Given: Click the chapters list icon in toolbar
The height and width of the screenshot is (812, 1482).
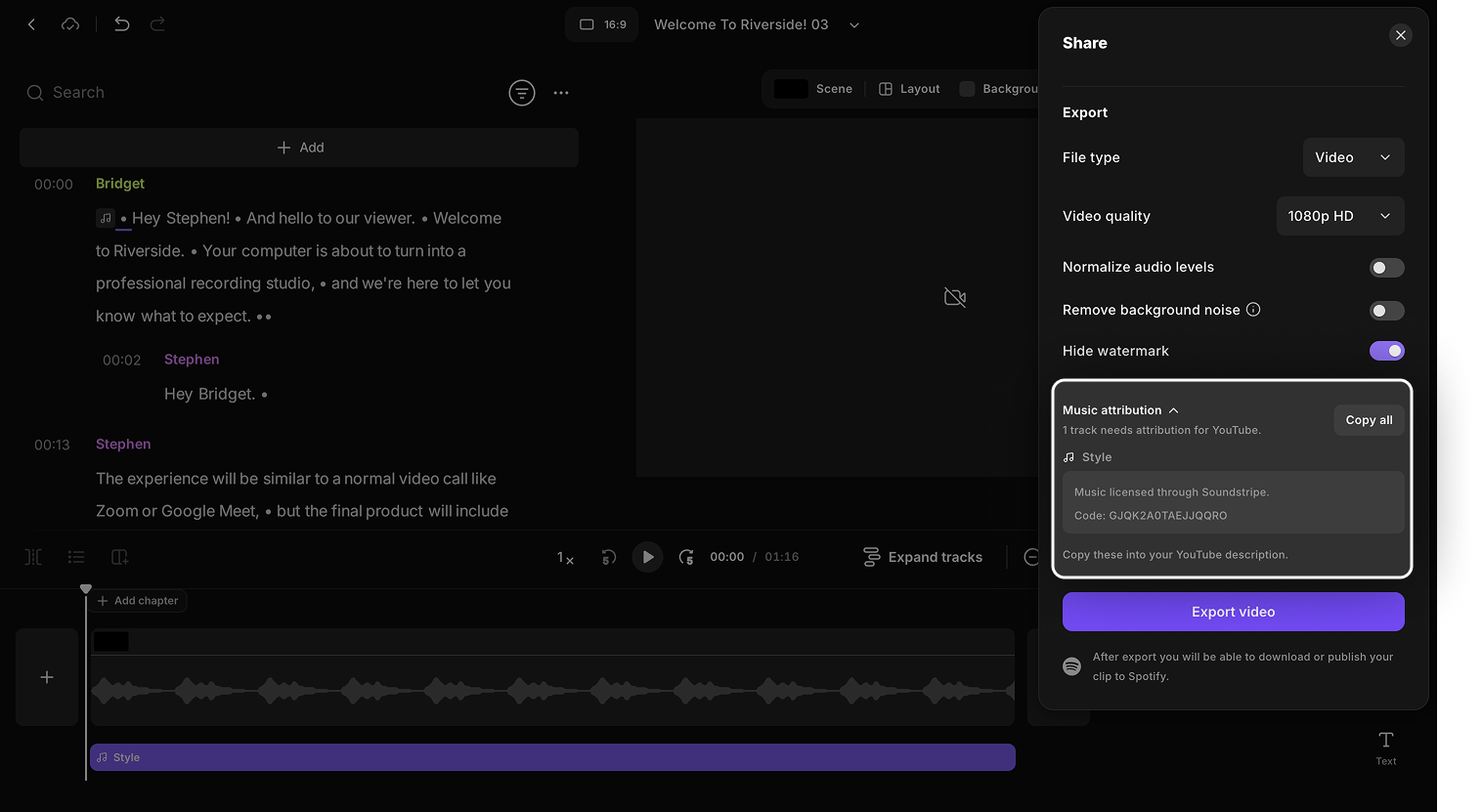Looking at the screenshot, I should point(76,557).
